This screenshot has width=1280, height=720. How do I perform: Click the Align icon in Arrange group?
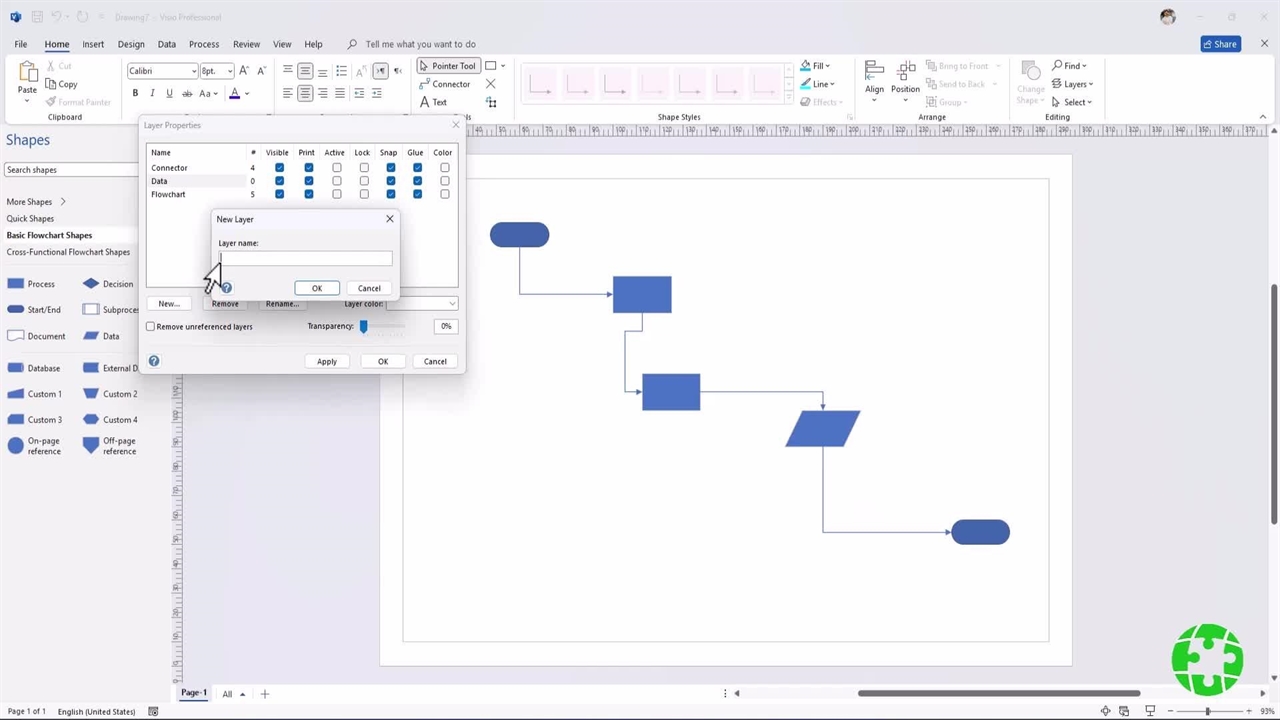874,76
